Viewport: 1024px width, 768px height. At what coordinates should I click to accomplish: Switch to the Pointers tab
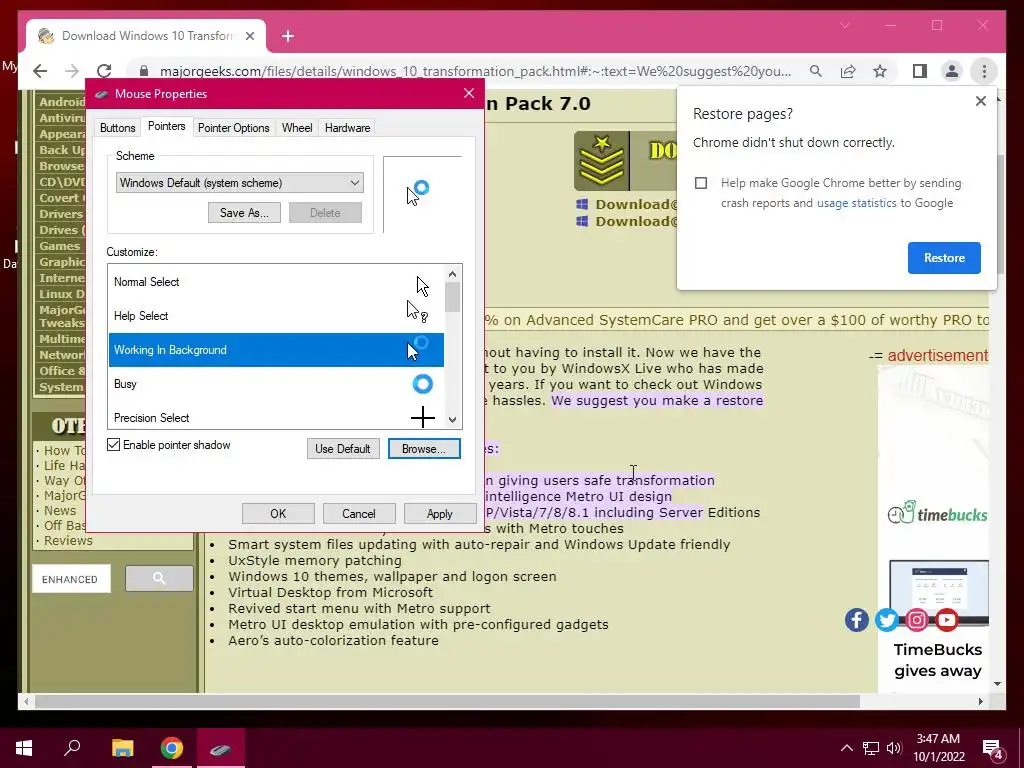coord(167,126)
